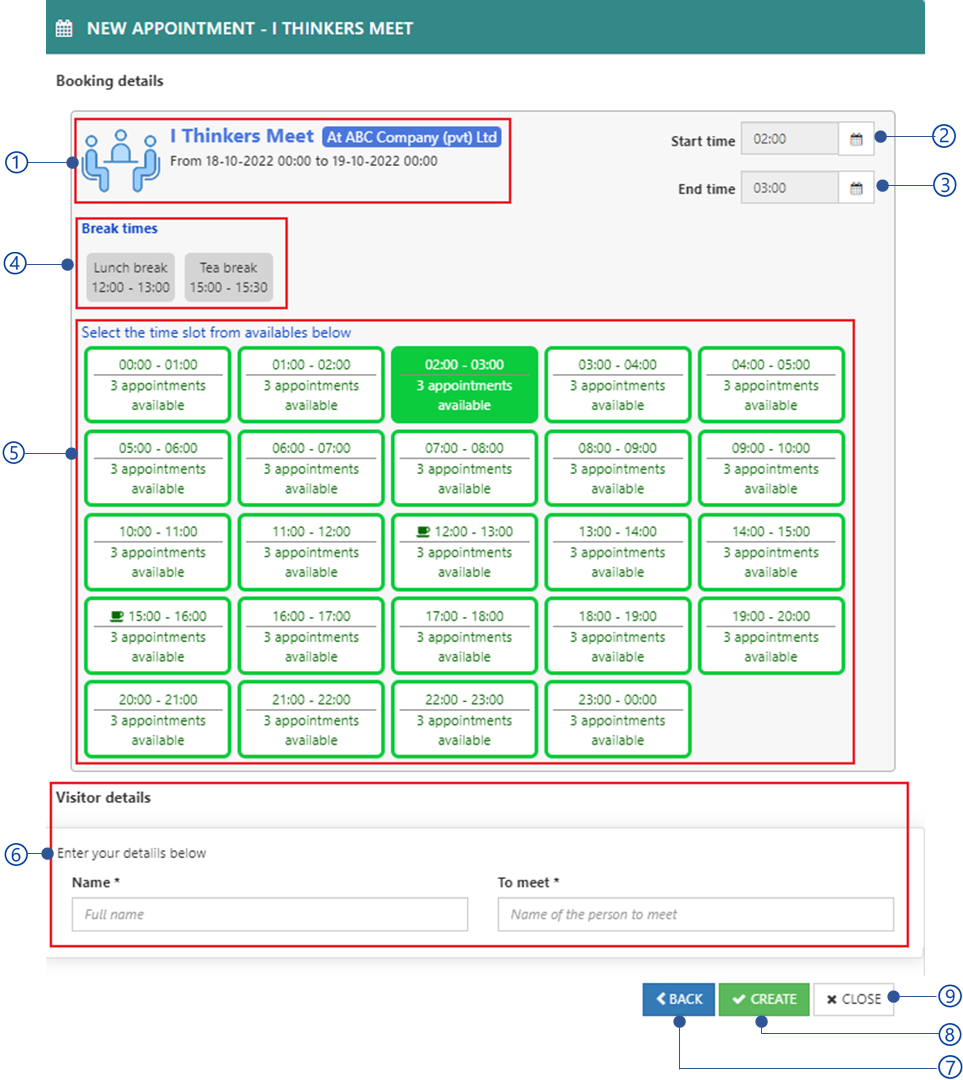Select the 19:00 - 20:00 time slot
The width and height of the screenshot is (963, 1080).
pos(771,636)
